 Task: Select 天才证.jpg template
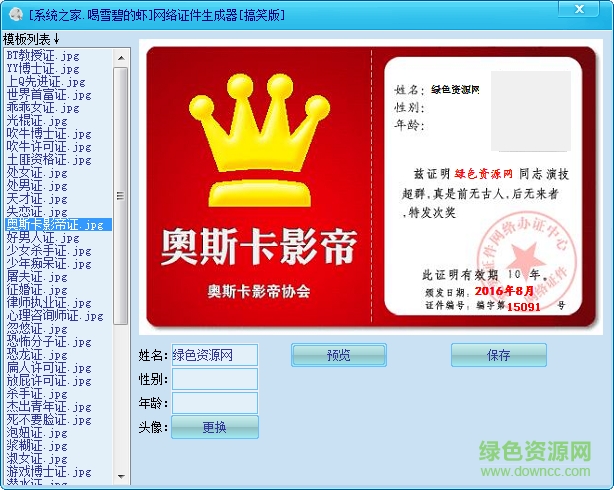click(x=42, y=199)
